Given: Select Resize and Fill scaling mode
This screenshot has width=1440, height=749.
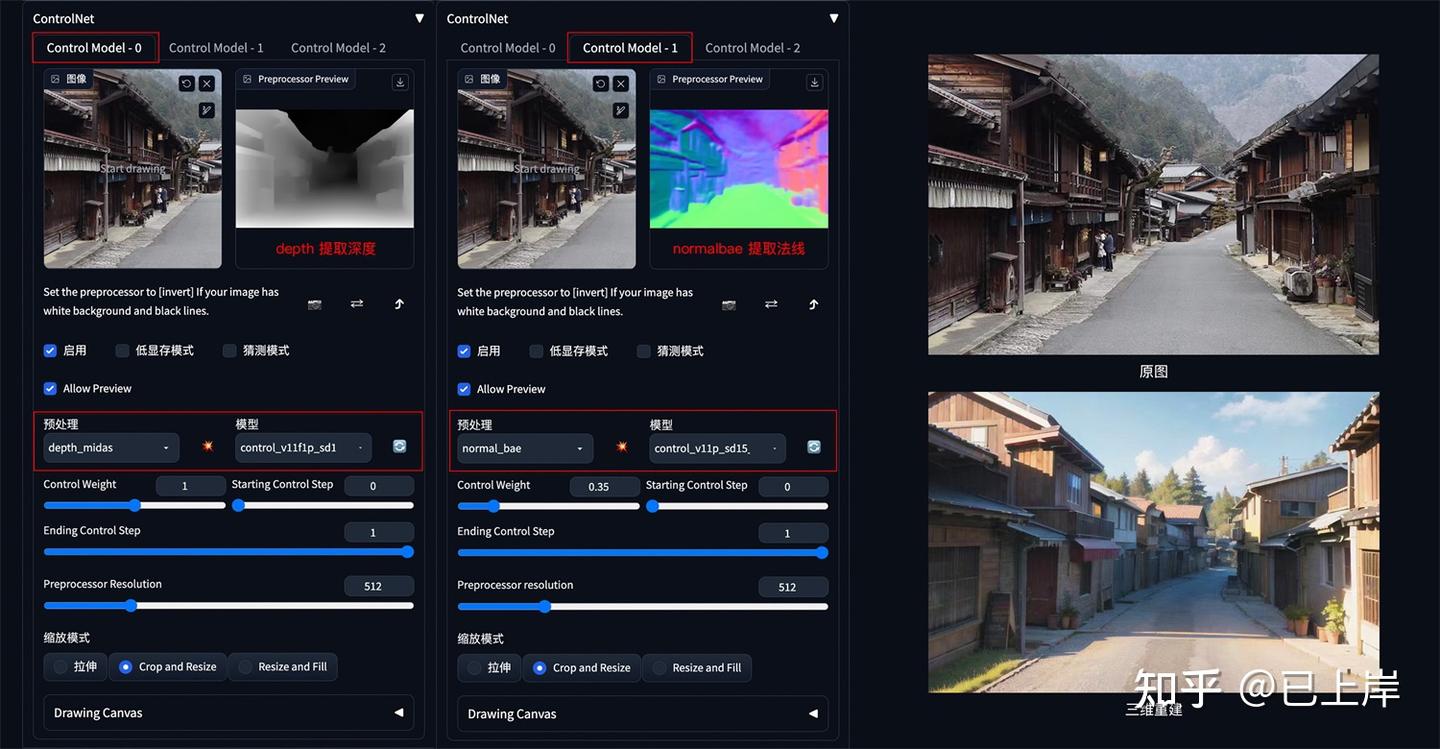Looking at the screenshot, I should click(283, 666).
